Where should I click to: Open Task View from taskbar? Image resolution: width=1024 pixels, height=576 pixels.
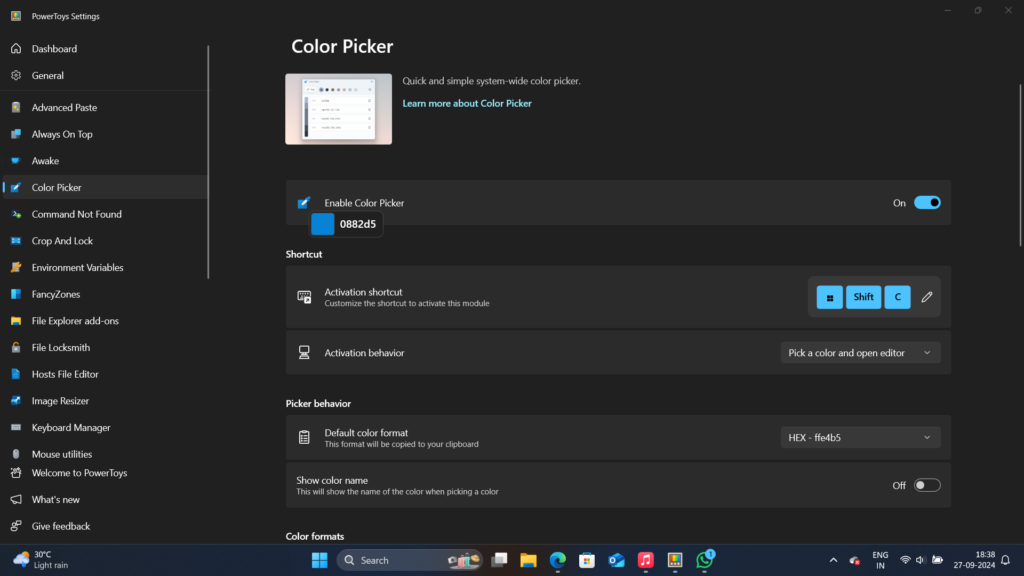point(500,560)
